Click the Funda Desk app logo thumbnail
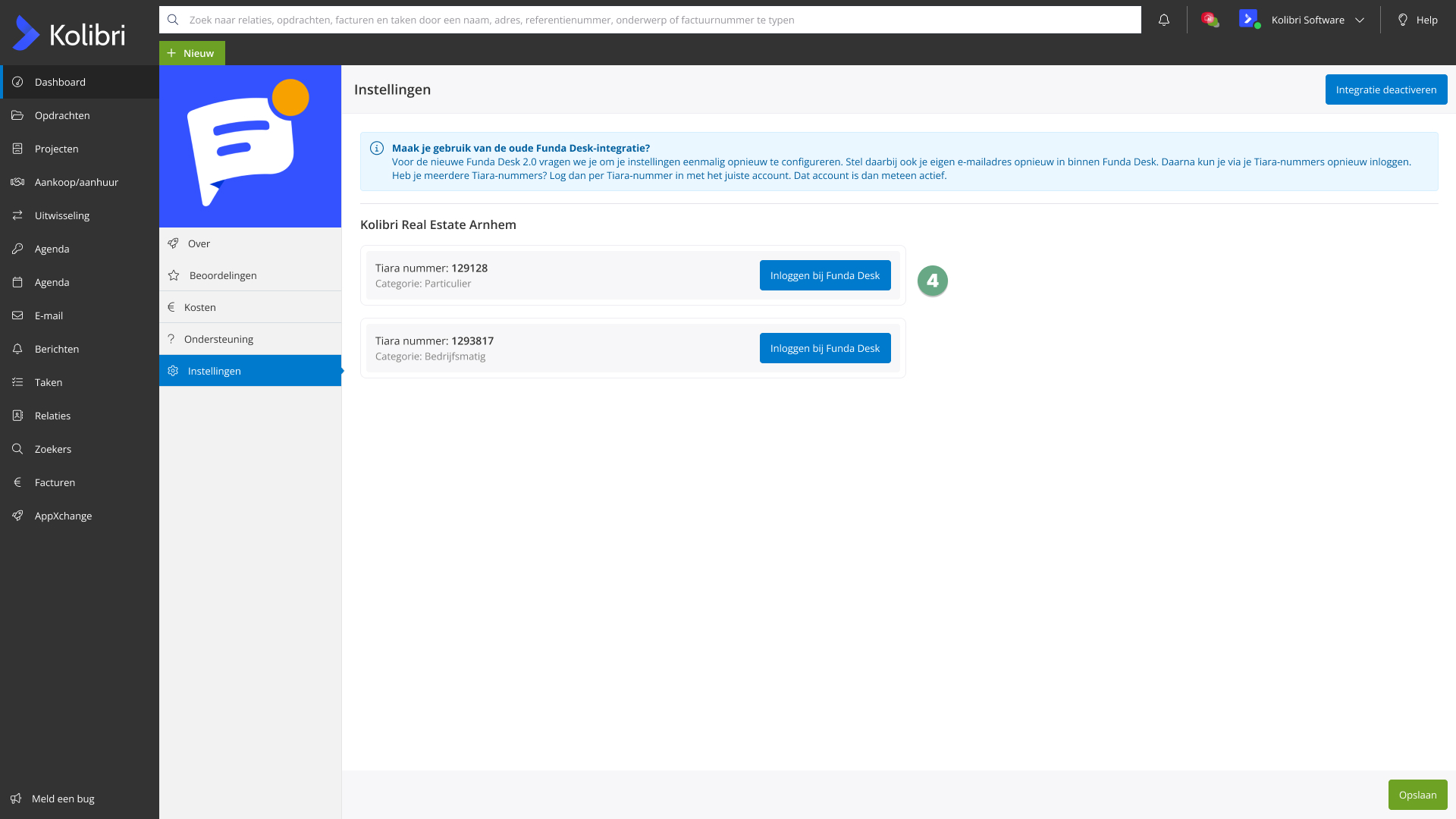This screenshot has height=819, width=1456. click(249, 146)
